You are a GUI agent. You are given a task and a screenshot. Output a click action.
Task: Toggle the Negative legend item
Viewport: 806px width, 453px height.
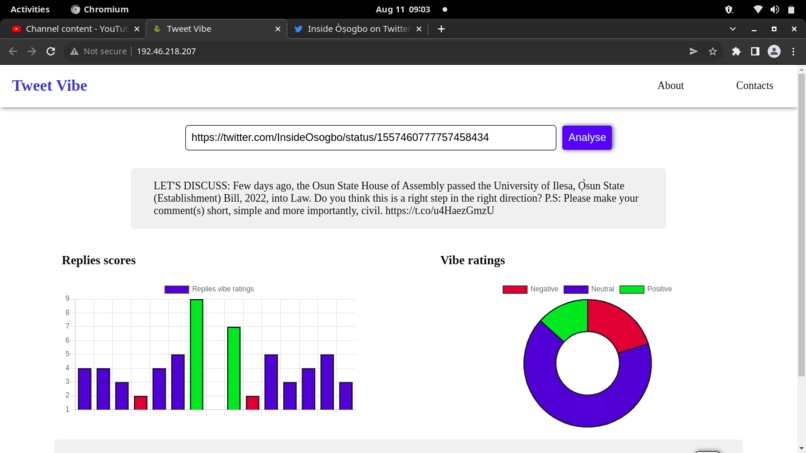point(530,289)
